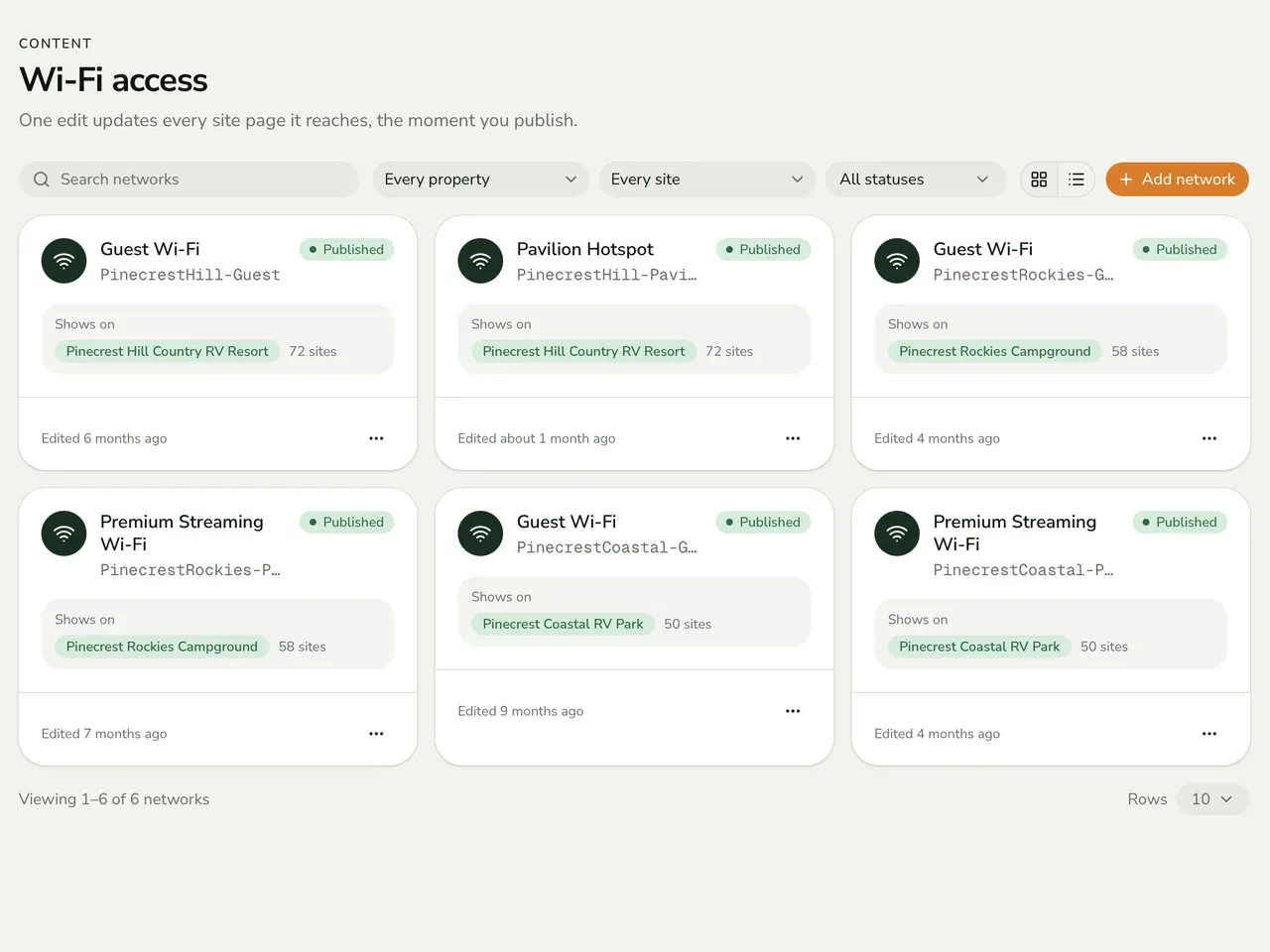Open the Every site dropdown
Screen dimensions: 1270x952
[x=706, y=179]
